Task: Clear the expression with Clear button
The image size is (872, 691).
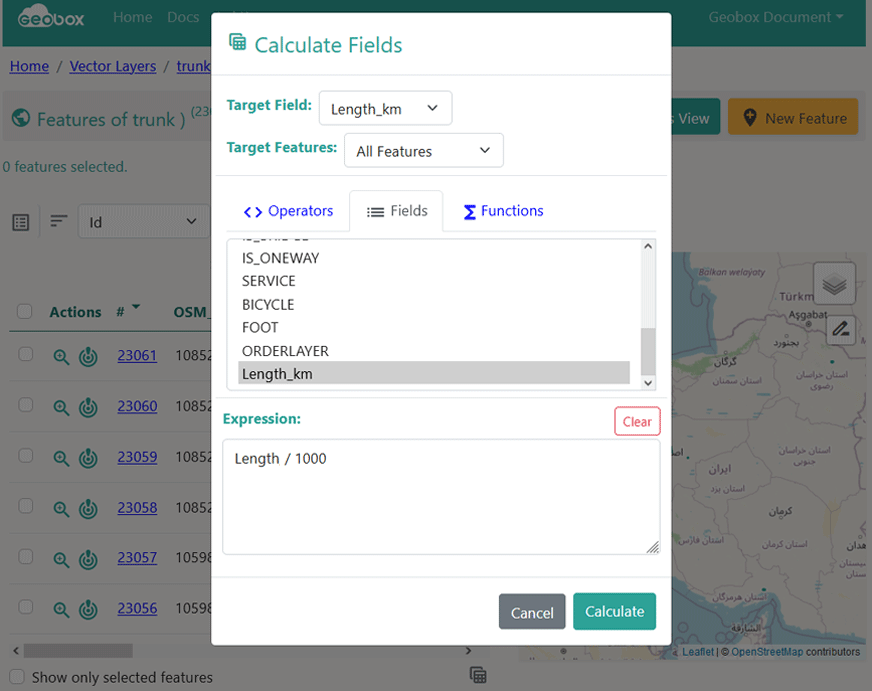Action: pos(637,421)
